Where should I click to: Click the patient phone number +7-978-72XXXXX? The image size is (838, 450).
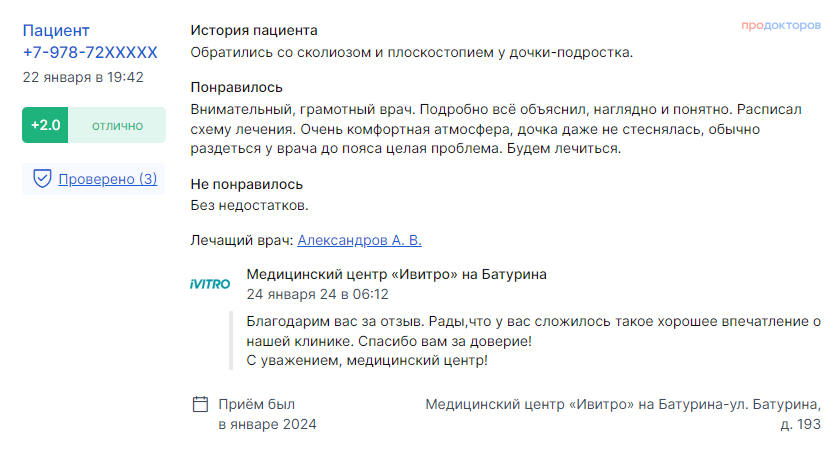[90, 52]
